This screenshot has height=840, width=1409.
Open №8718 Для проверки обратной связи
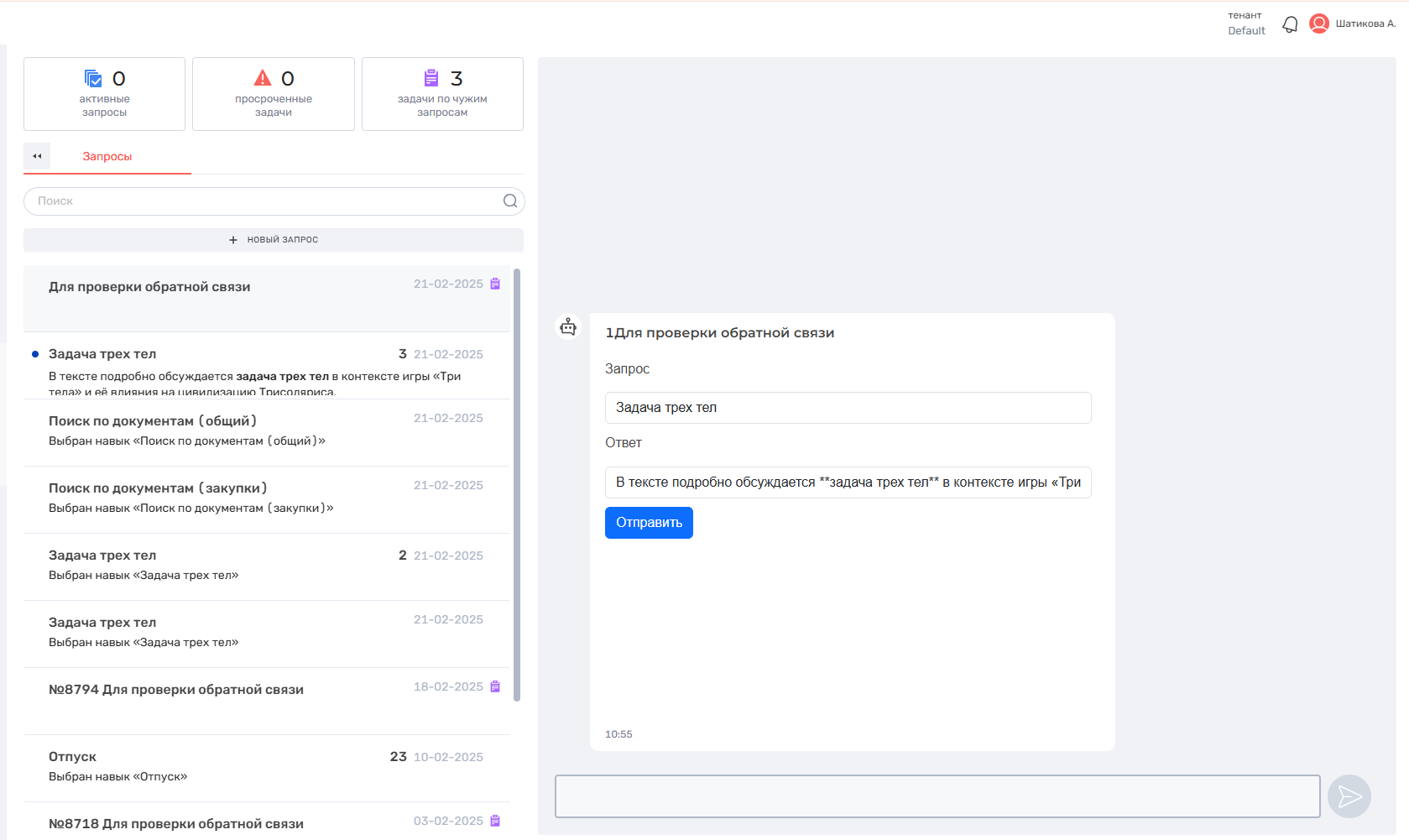pyautogui.click(x=267, y=822)
